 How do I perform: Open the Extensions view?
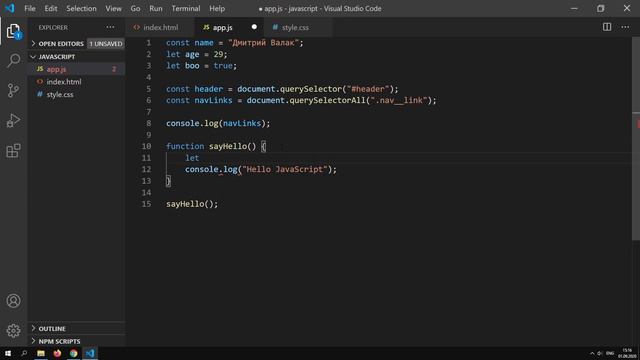(x=13, y=151)
